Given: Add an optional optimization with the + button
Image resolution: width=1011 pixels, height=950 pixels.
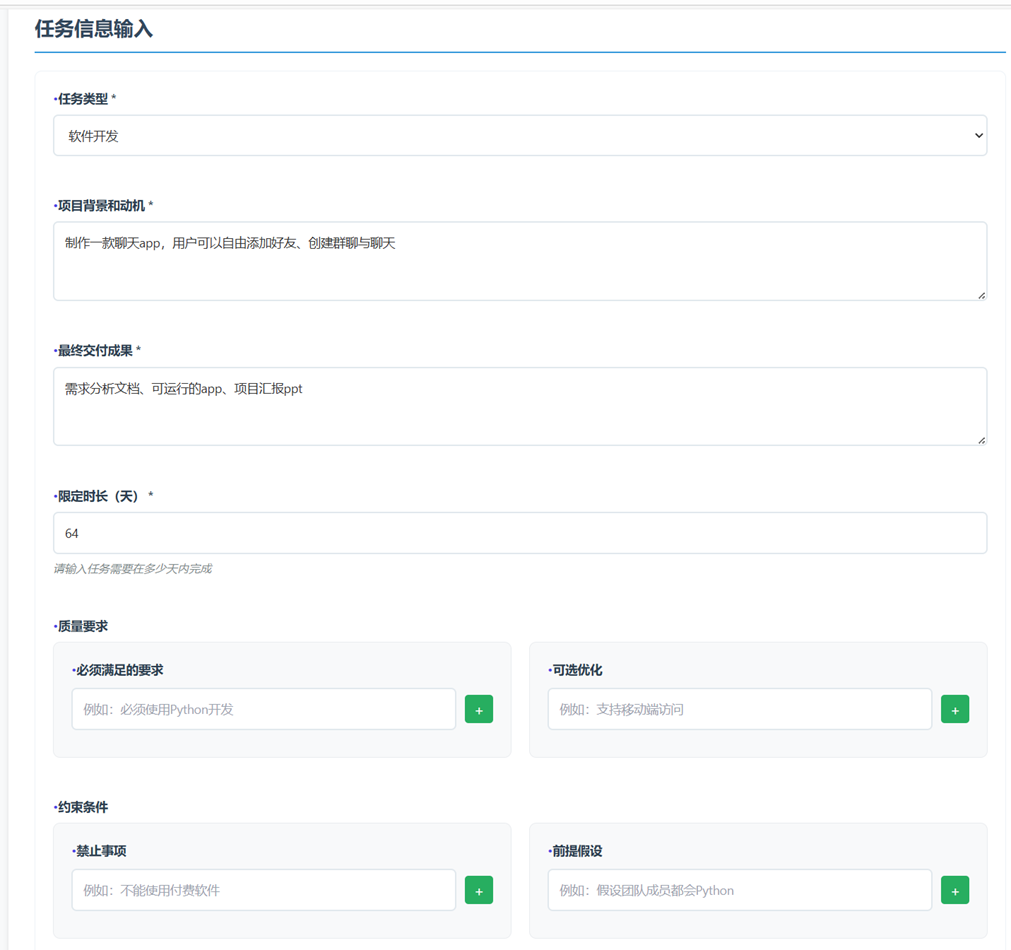Looking at the screenshot, I should pos(954,709).
